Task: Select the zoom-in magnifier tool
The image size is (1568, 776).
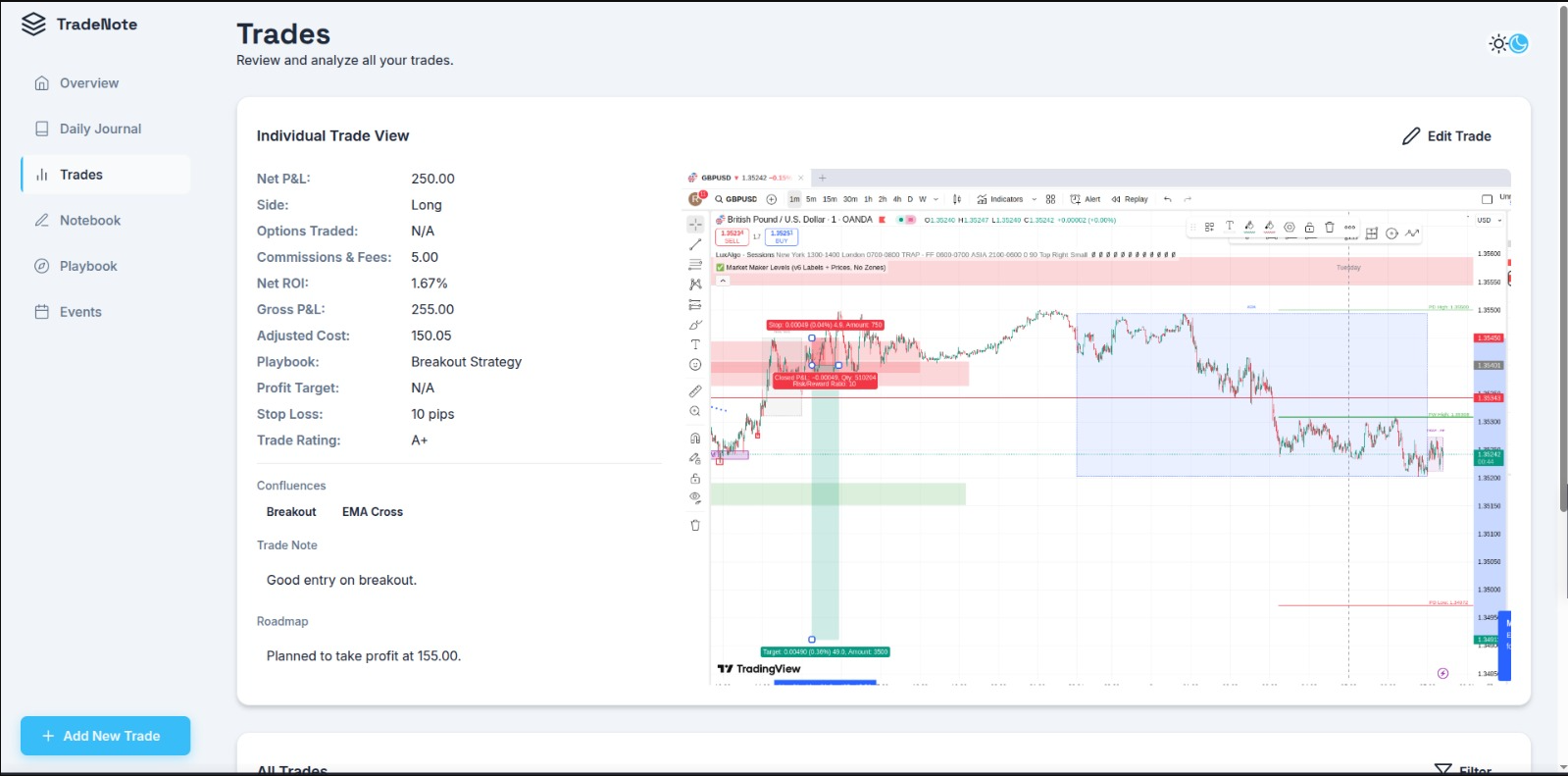Action: [695, 411]
